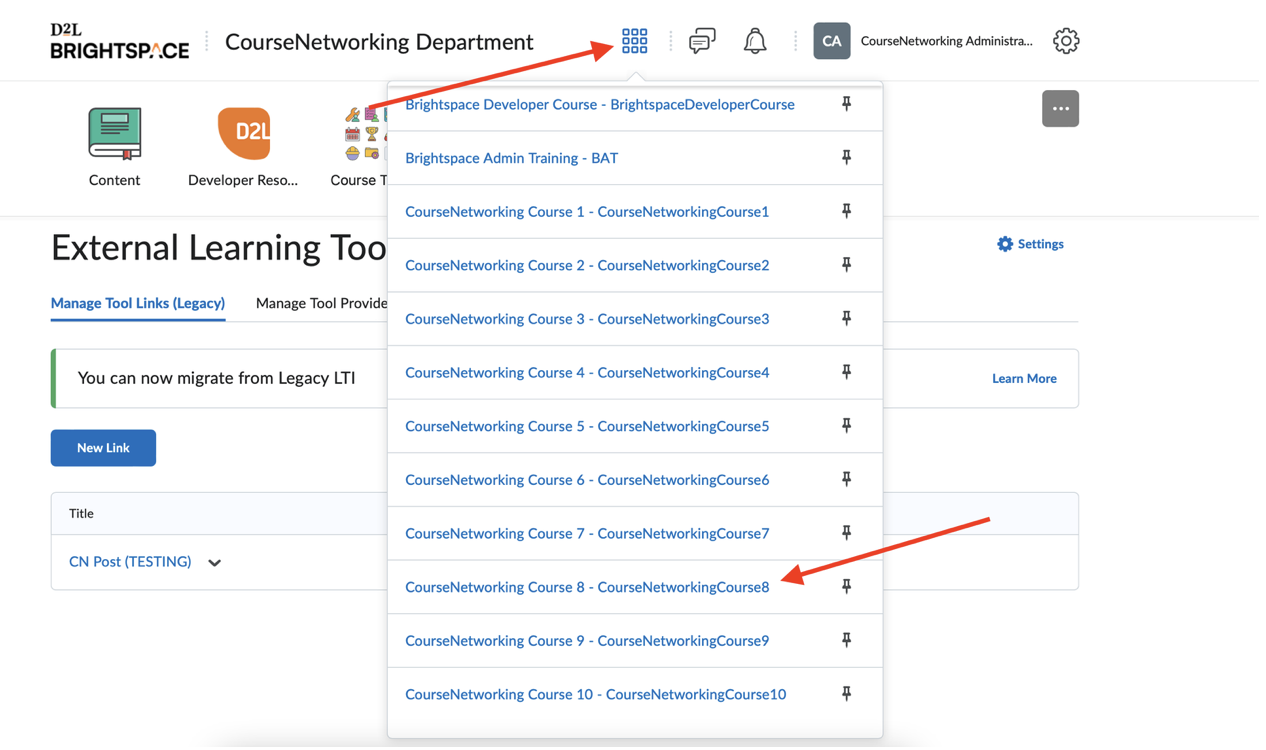Switch to Manage Tool Links (Legacy) tab

(138, 303)
